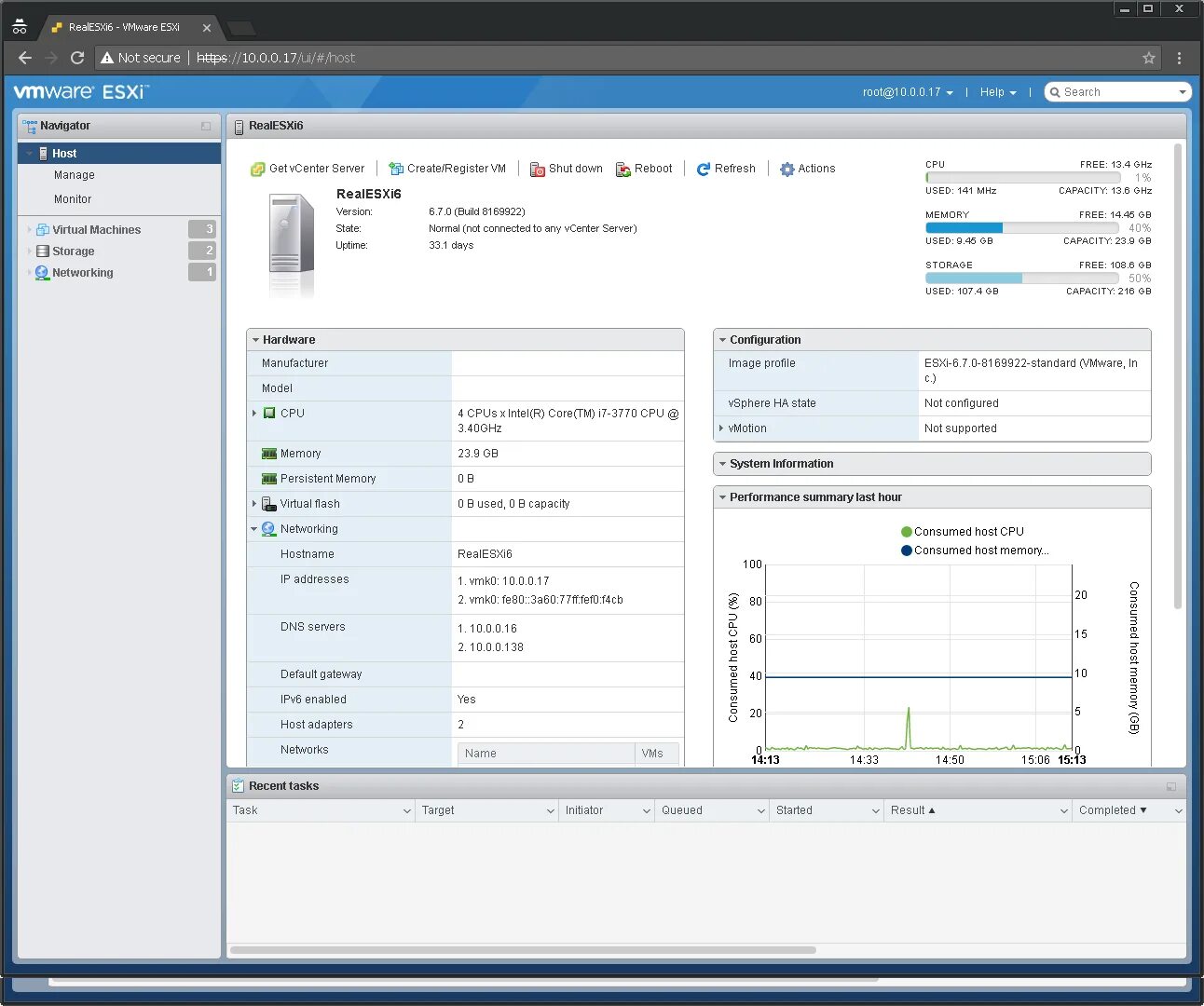Click the Storage usage progress bar

point(1021,278)
